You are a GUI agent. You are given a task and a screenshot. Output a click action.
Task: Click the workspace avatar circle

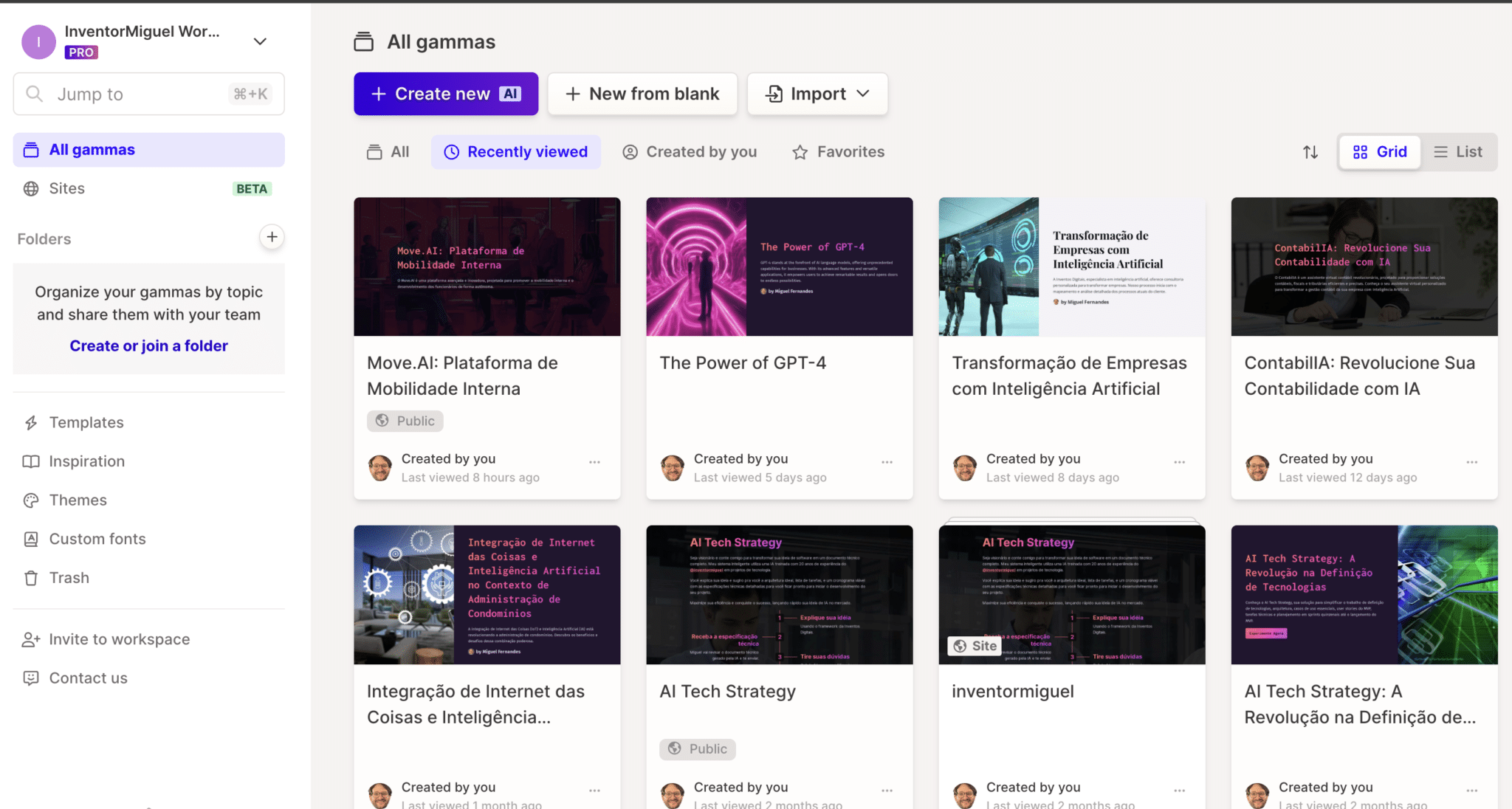(x=38, y=41)
